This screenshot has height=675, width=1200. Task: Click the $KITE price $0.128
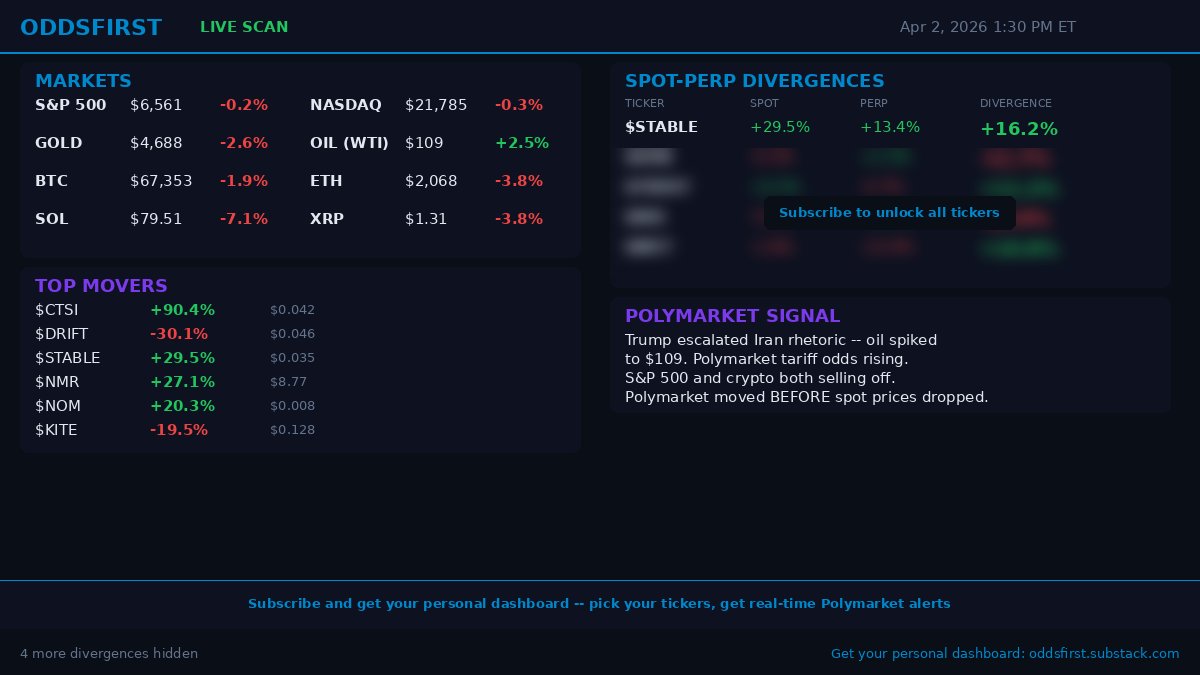[292, 430]
